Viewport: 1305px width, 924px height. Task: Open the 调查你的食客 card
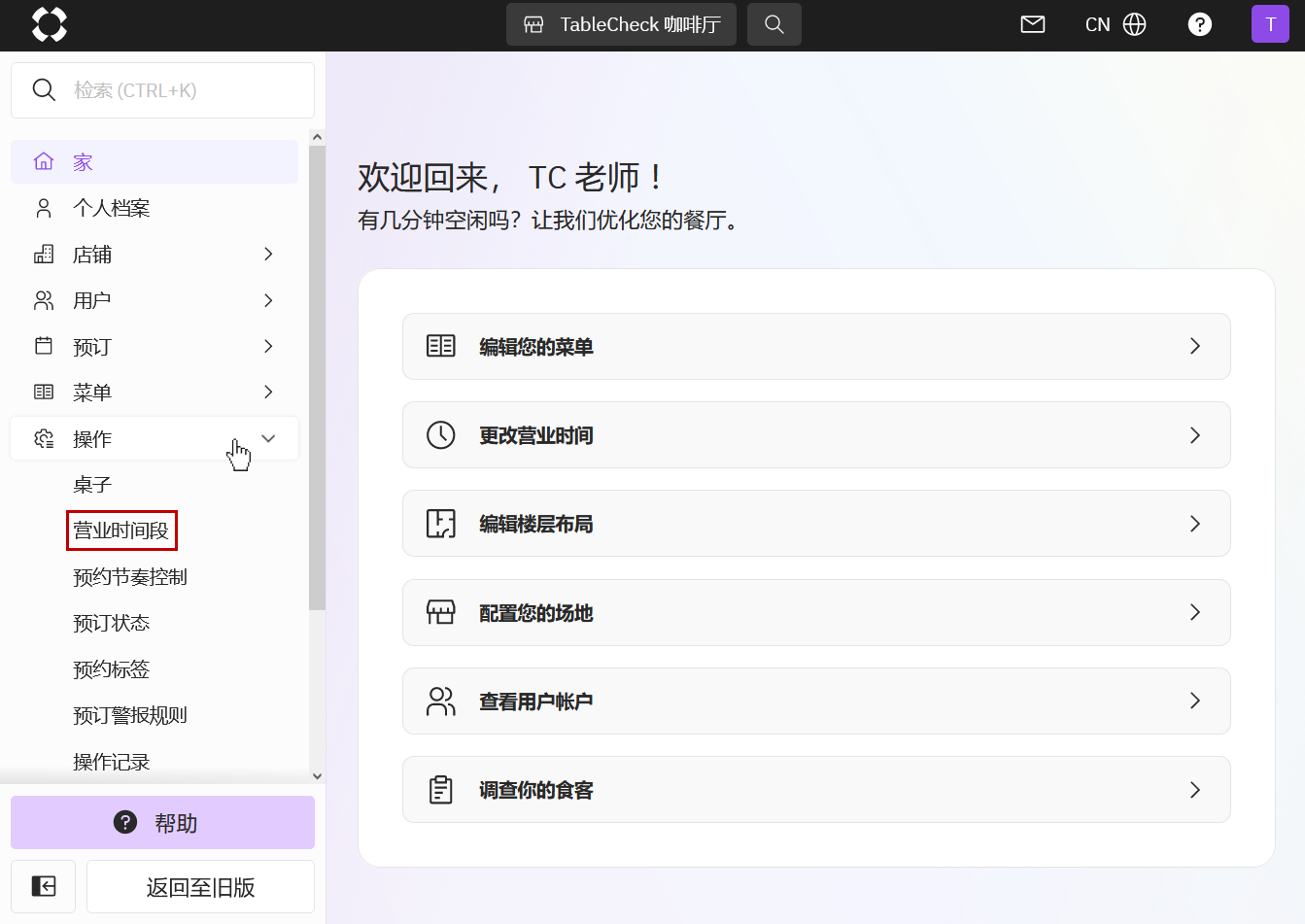[x=816, y=789]
